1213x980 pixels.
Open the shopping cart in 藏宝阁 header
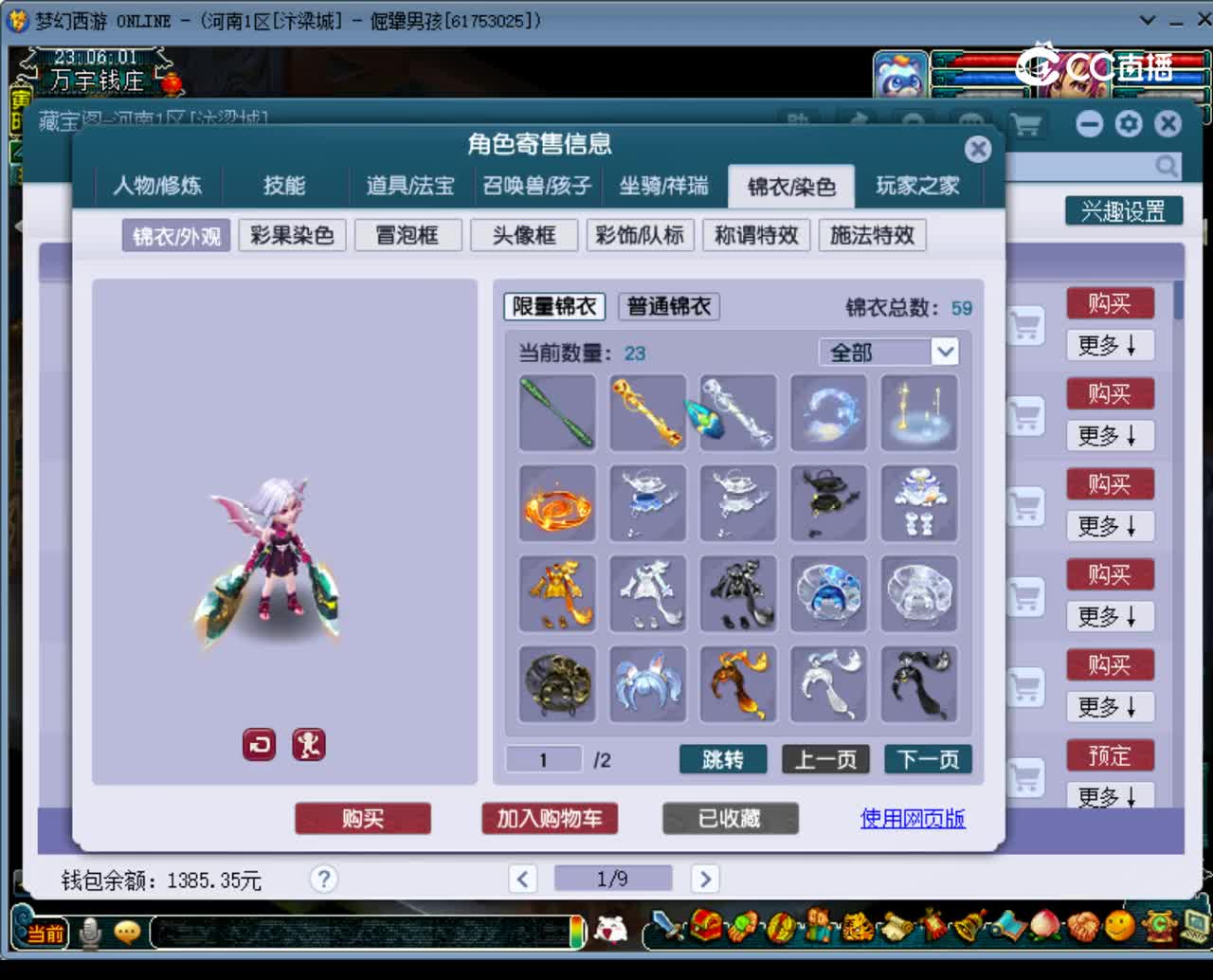point(1026,124)
